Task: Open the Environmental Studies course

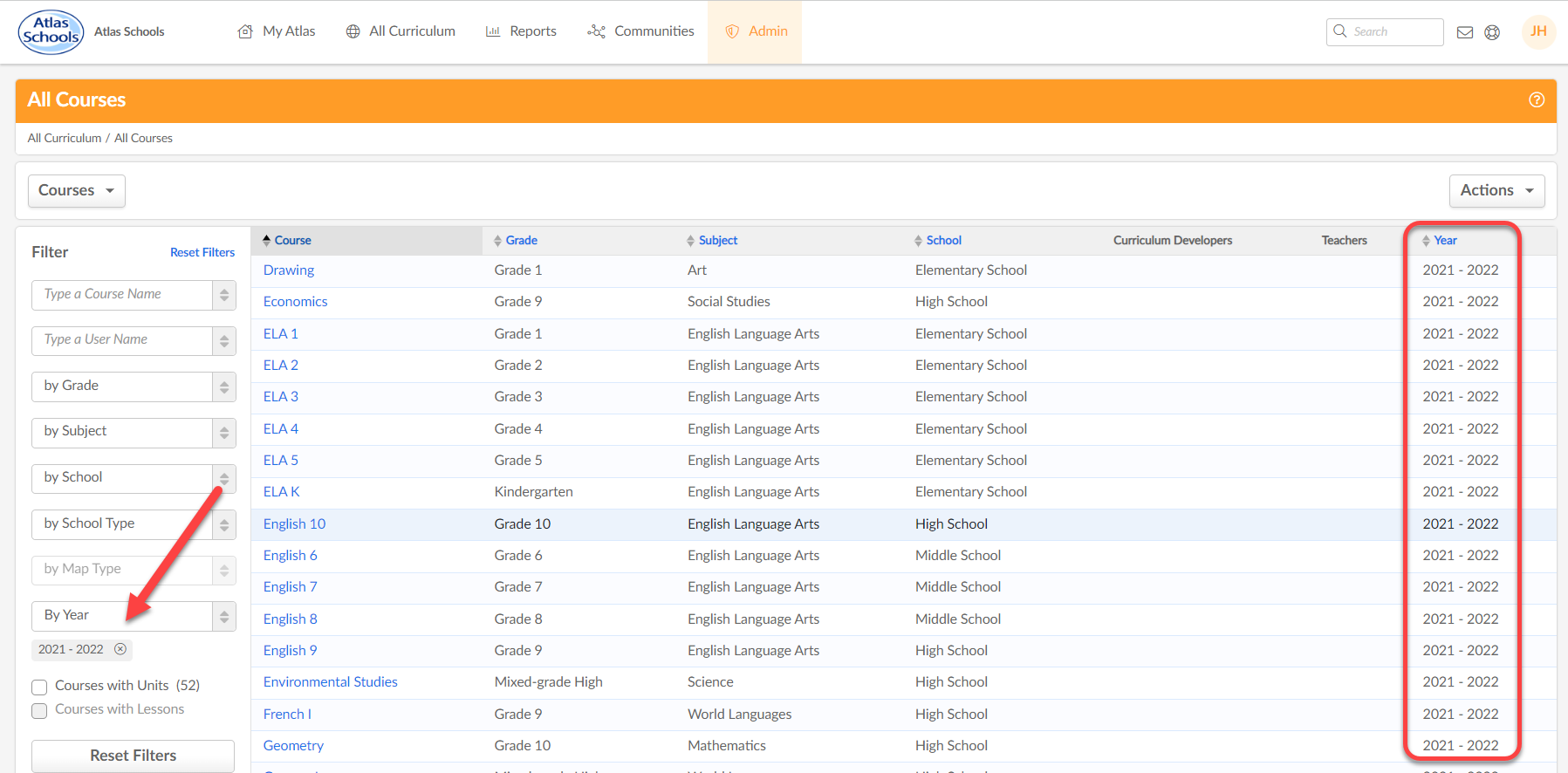Action: (x=331, y=682)
